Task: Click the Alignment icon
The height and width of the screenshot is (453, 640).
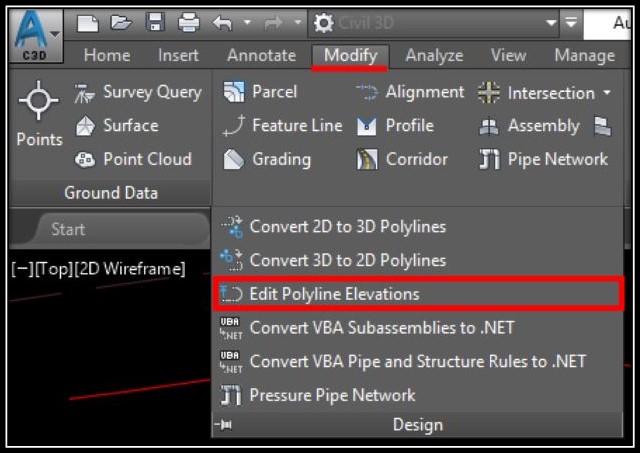Action: coord(367,92)
